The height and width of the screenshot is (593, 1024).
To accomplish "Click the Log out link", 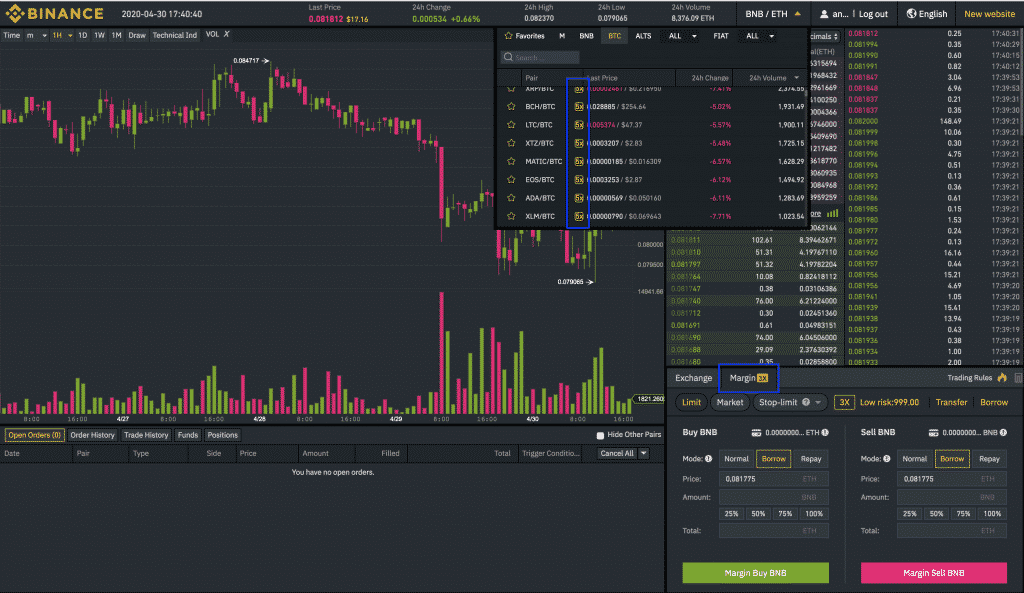I will pos(873,14).
